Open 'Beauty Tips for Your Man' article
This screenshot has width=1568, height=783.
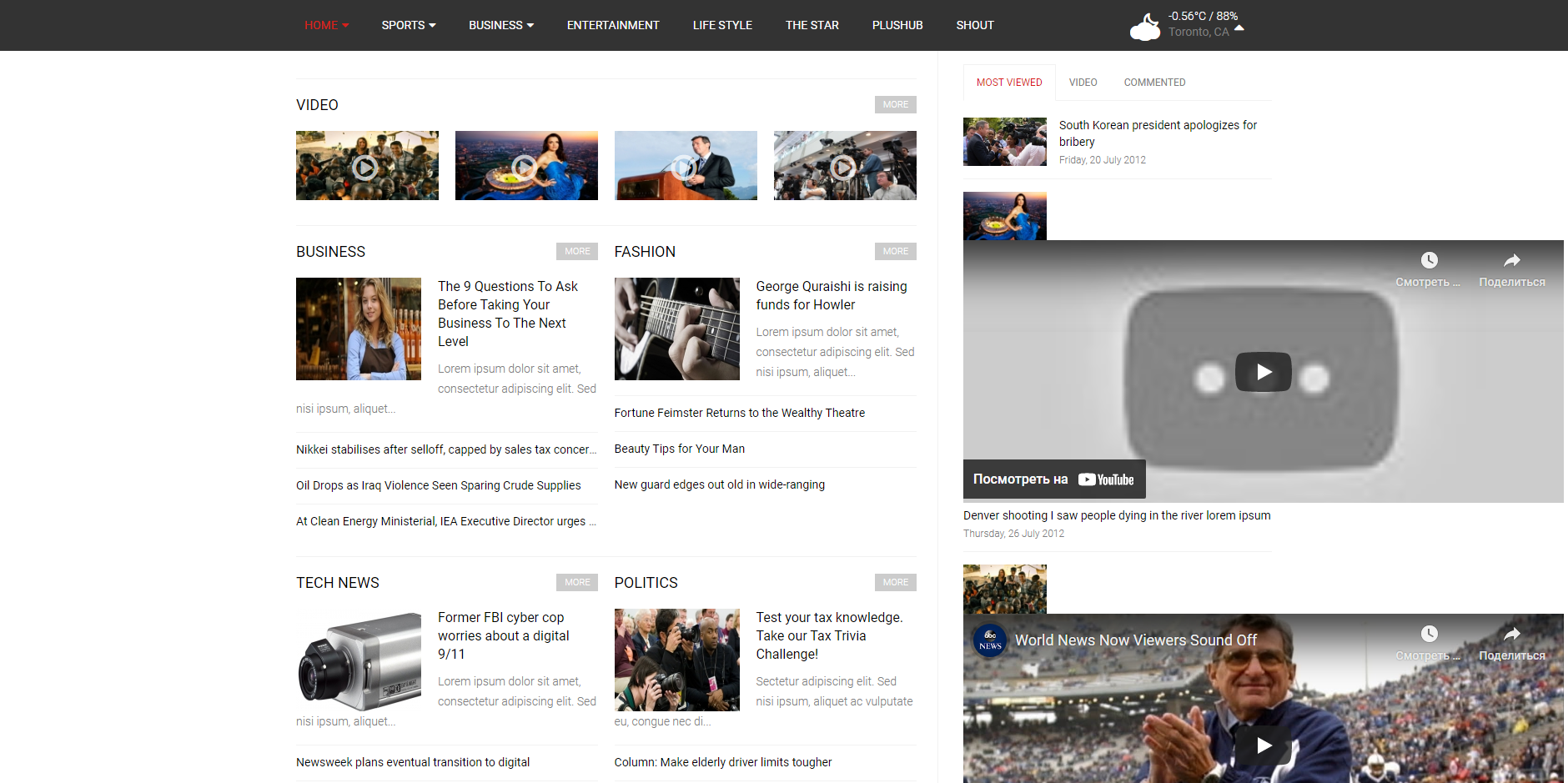tap(680, 449)
